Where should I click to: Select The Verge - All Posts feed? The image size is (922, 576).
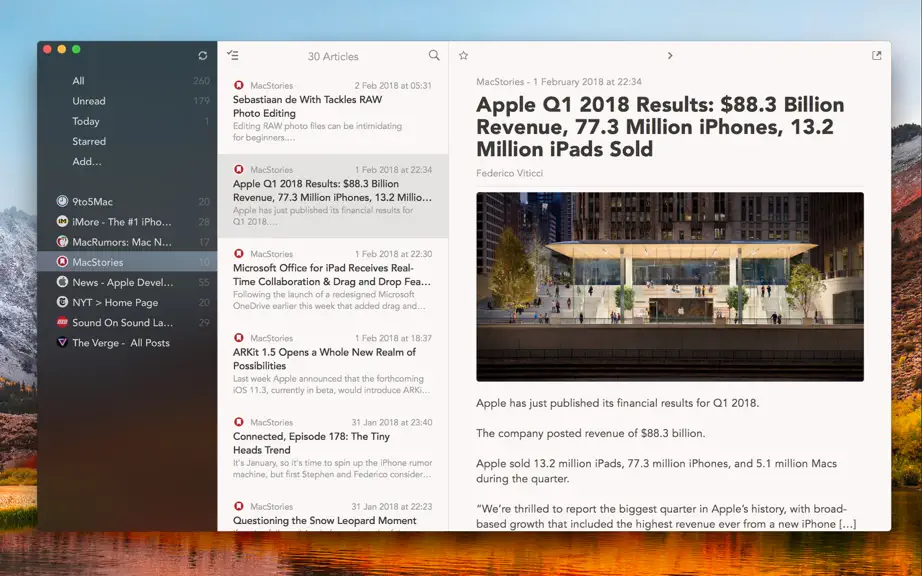[x=127, y=343]
